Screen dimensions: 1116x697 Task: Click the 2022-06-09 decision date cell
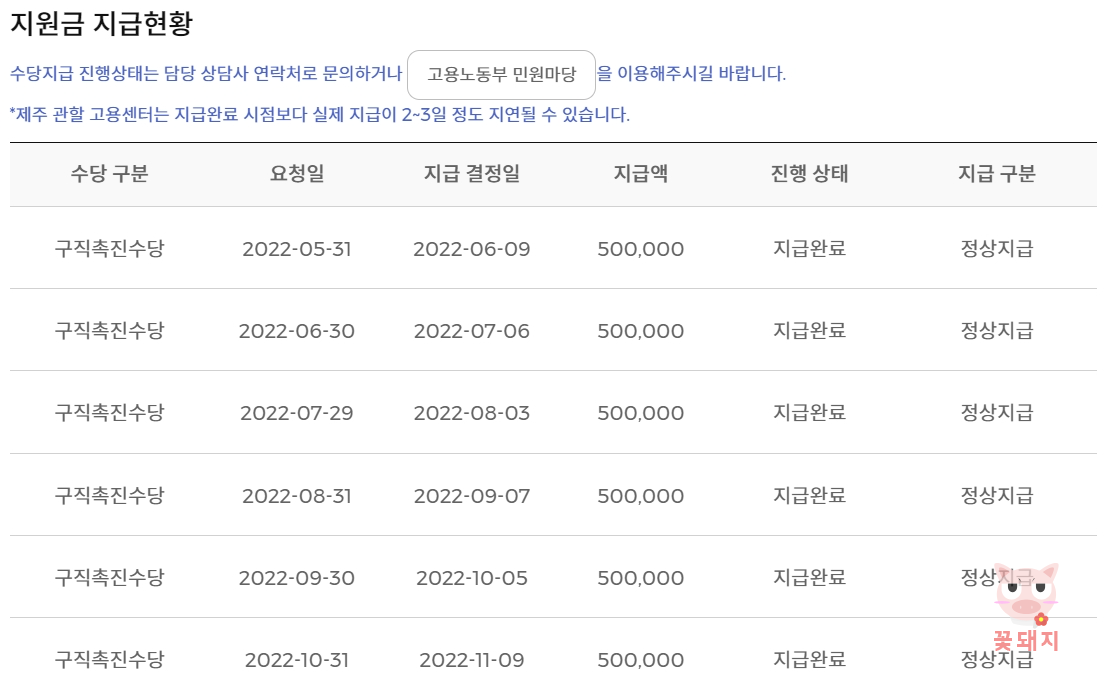(473, 249)
